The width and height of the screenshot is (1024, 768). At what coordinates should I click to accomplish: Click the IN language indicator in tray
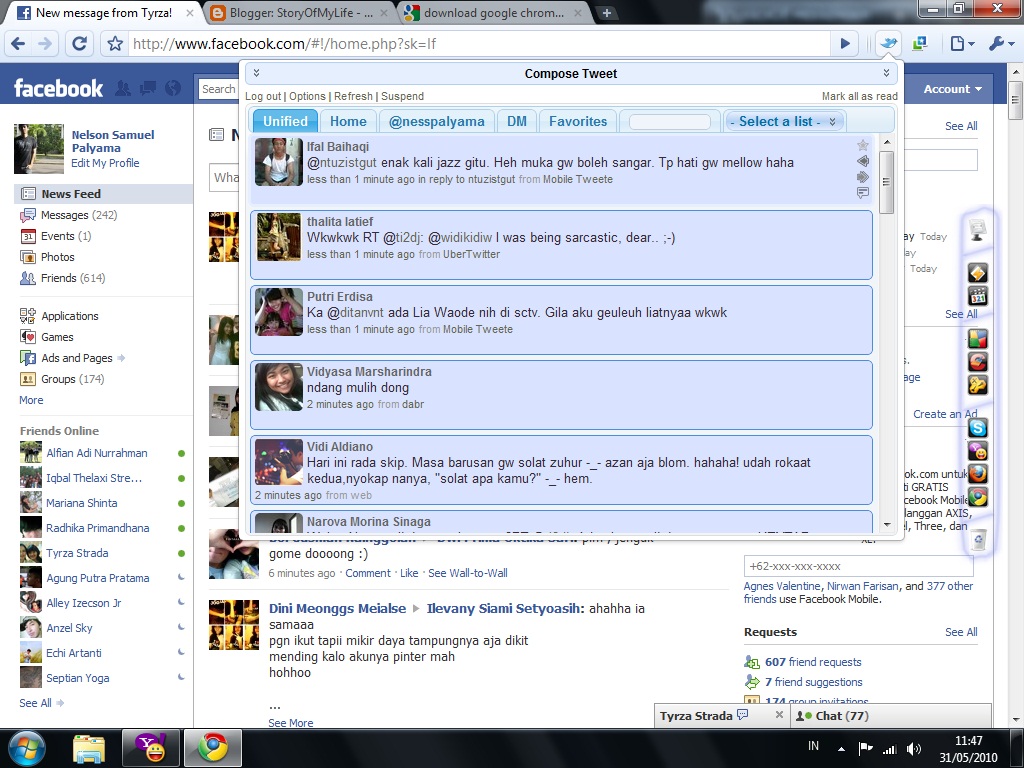tap(813, 746)
